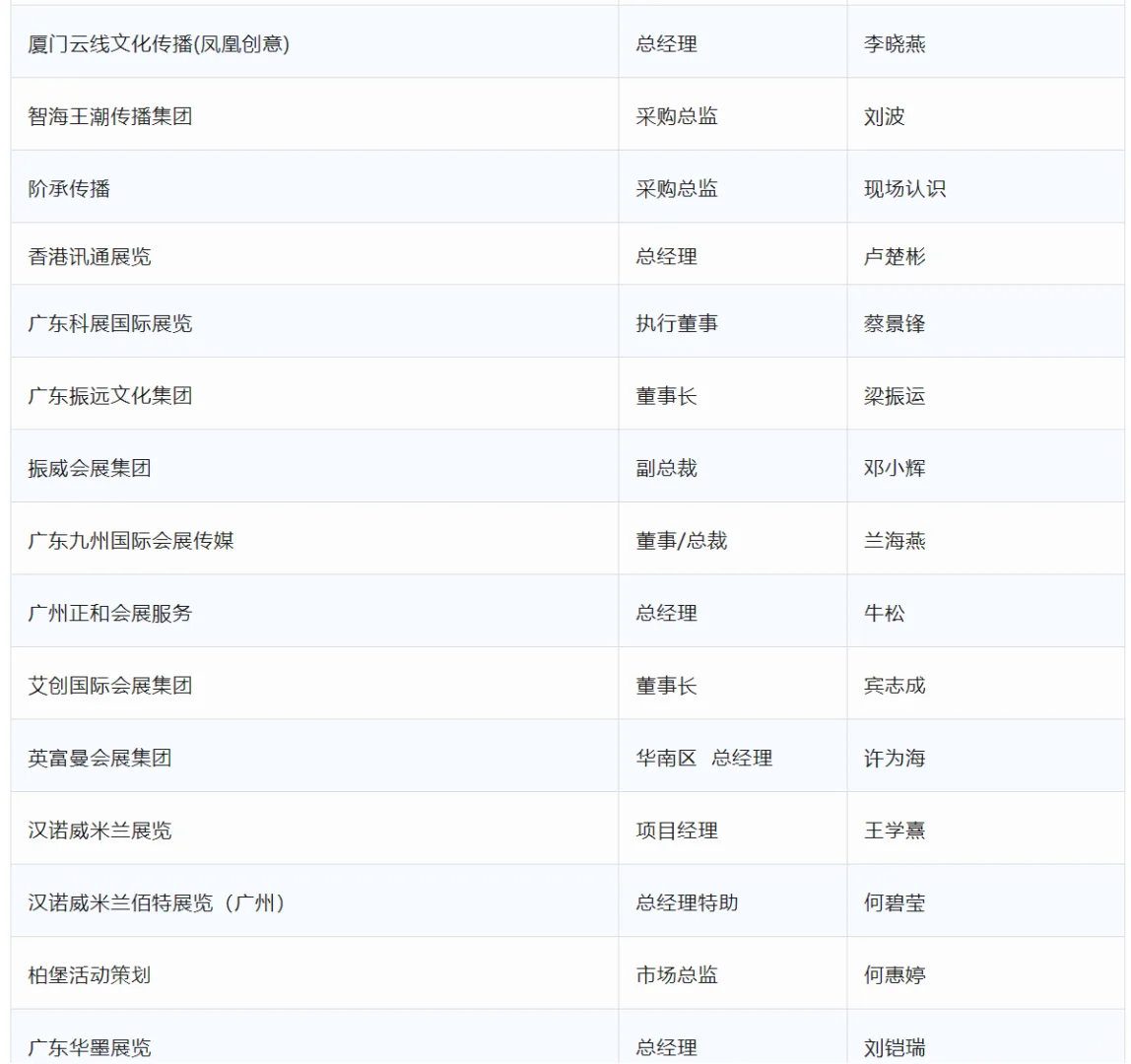The width and height of the screenshot is (1131, 1064).
Task: Select the company cell 厦门云线文化传播(凤凰创意)
Action: coord(159,44)
